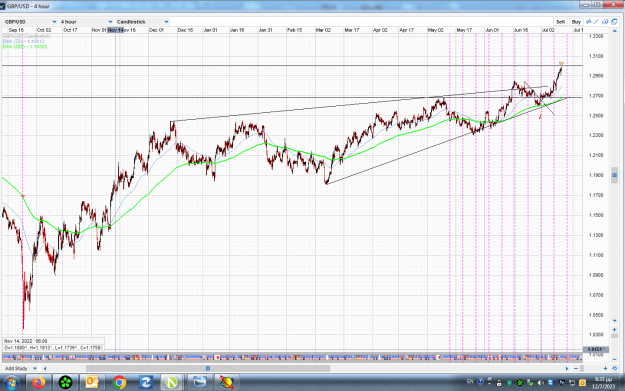Open the GBP/USD symbol dropdown
Viewport: 625px width, 391px height.
pos(30,22)
